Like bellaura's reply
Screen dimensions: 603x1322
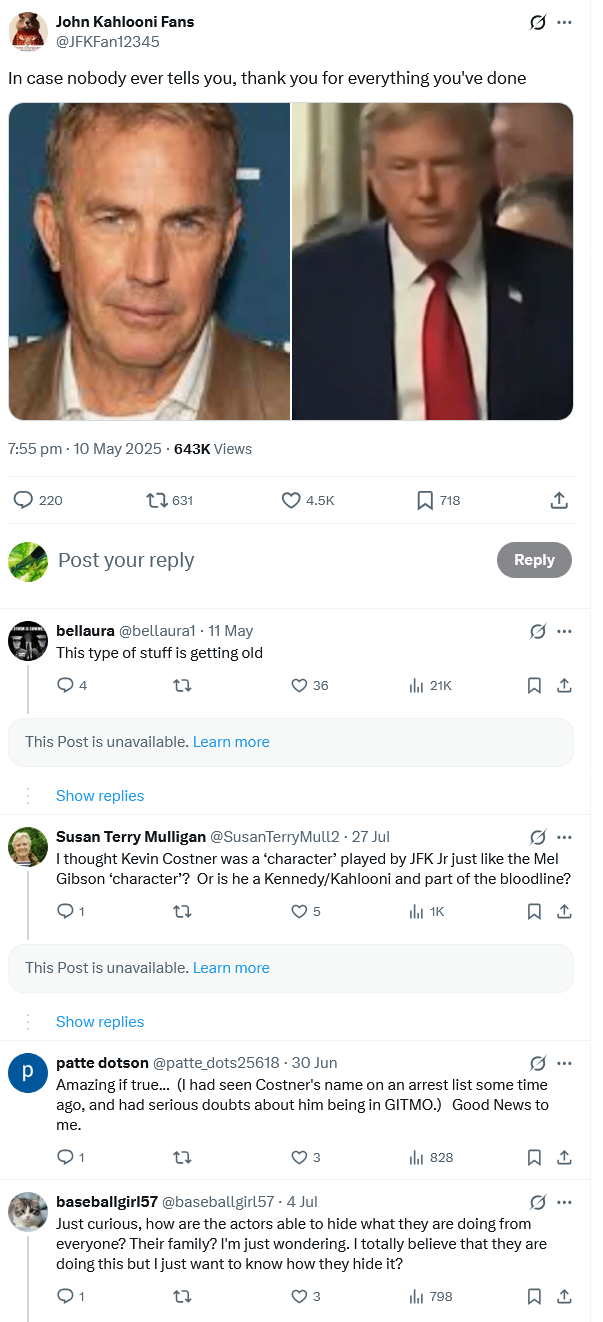[x=299, y=685]
